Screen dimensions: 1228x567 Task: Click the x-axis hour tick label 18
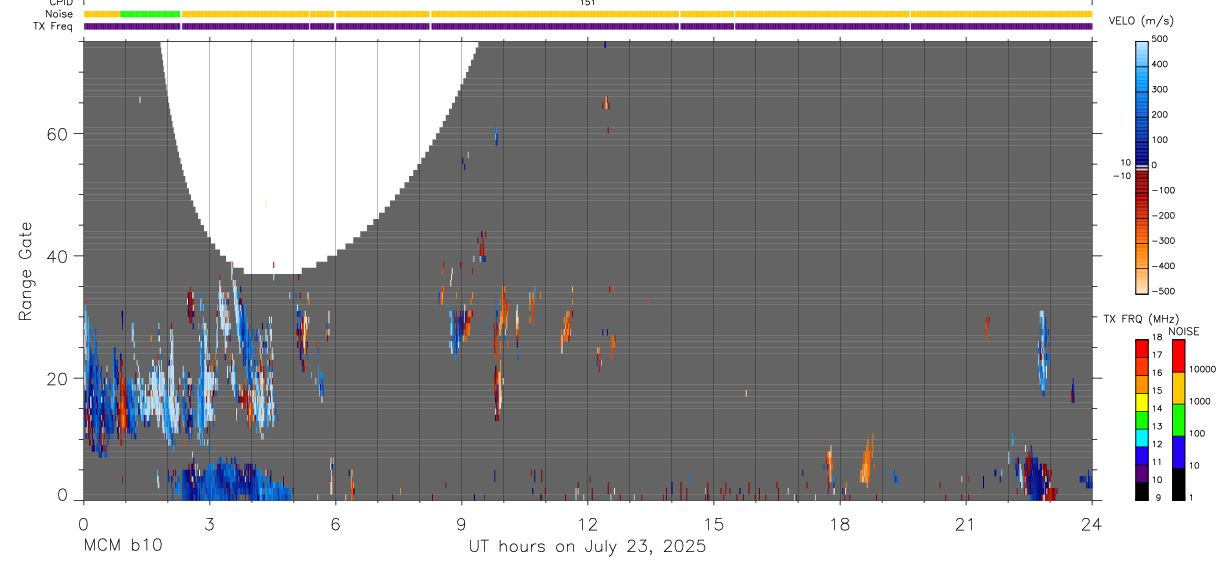click(839, 524)
